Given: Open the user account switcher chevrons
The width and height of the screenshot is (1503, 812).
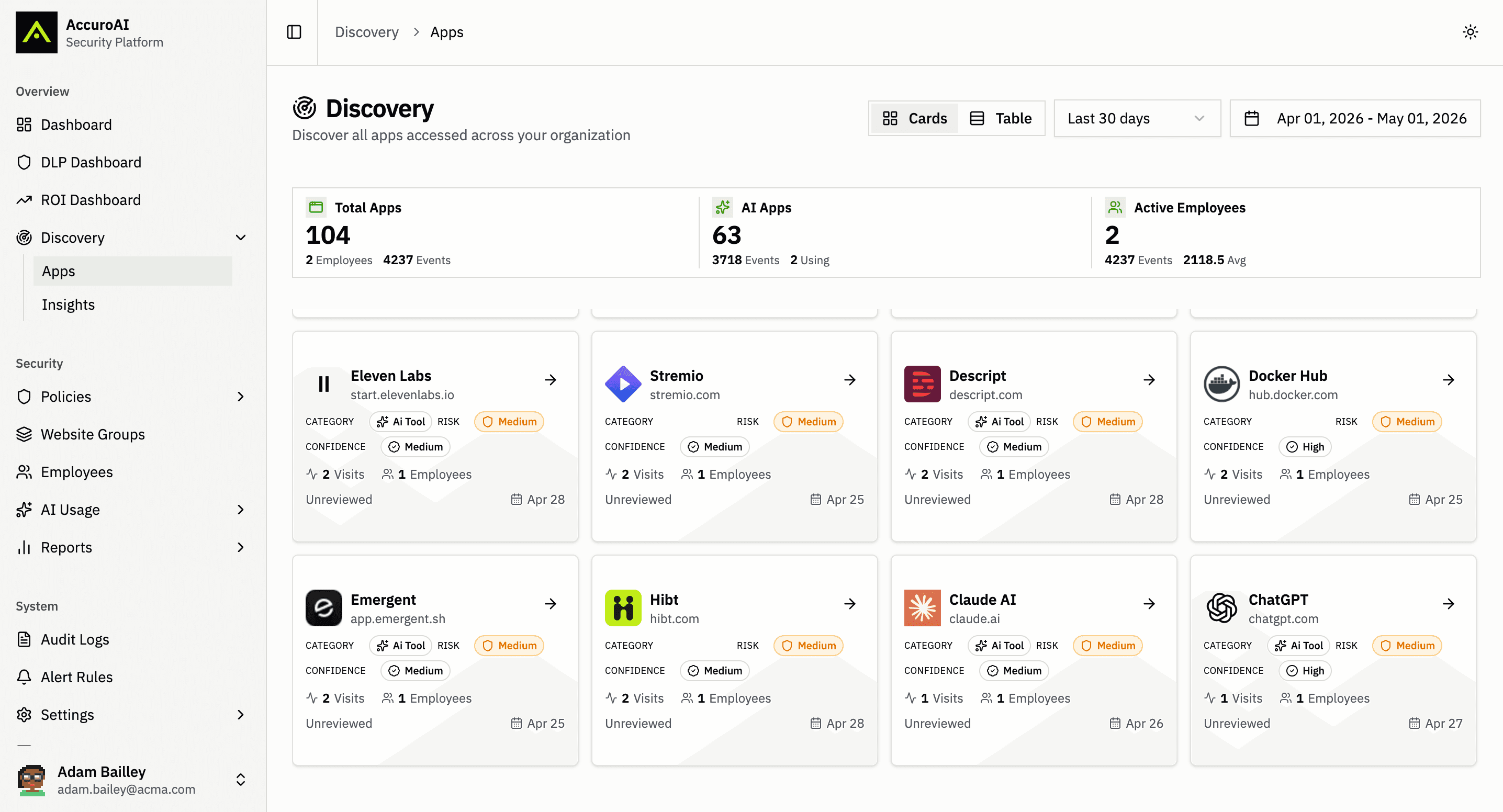Looking at the screenshot, I should click(240, 780).
